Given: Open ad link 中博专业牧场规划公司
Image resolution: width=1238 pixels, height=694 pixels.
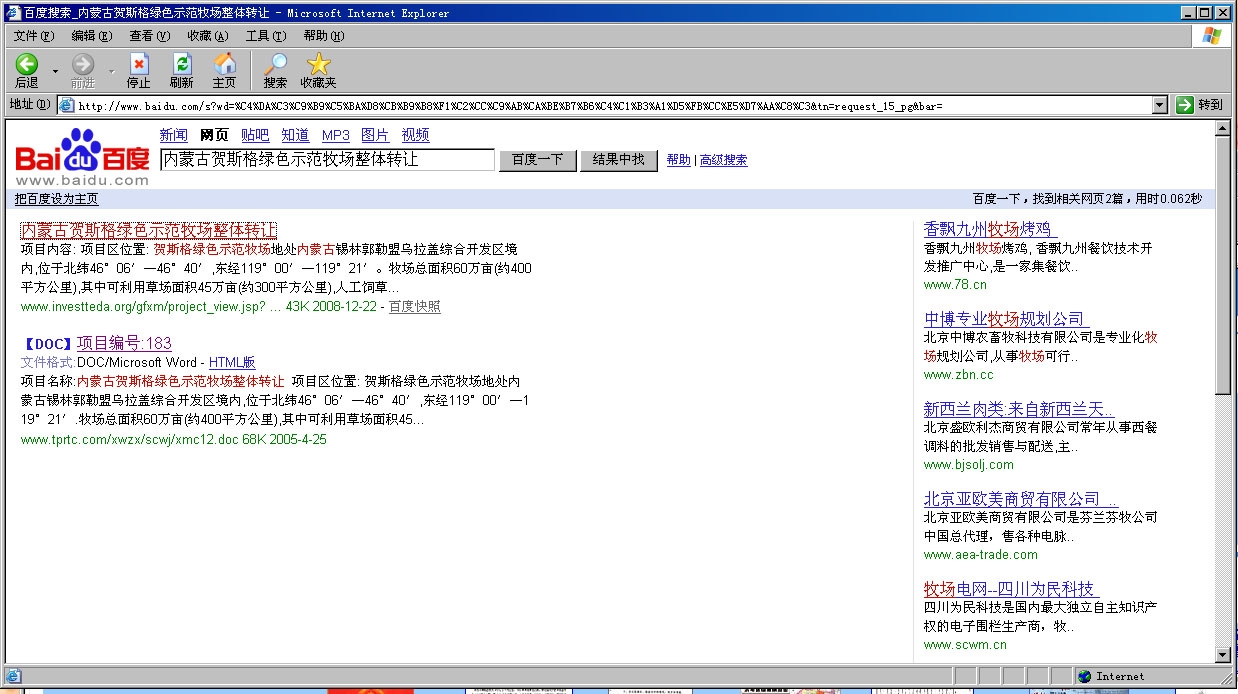Looking at the screenshot, I should [x=1005, y=319].
